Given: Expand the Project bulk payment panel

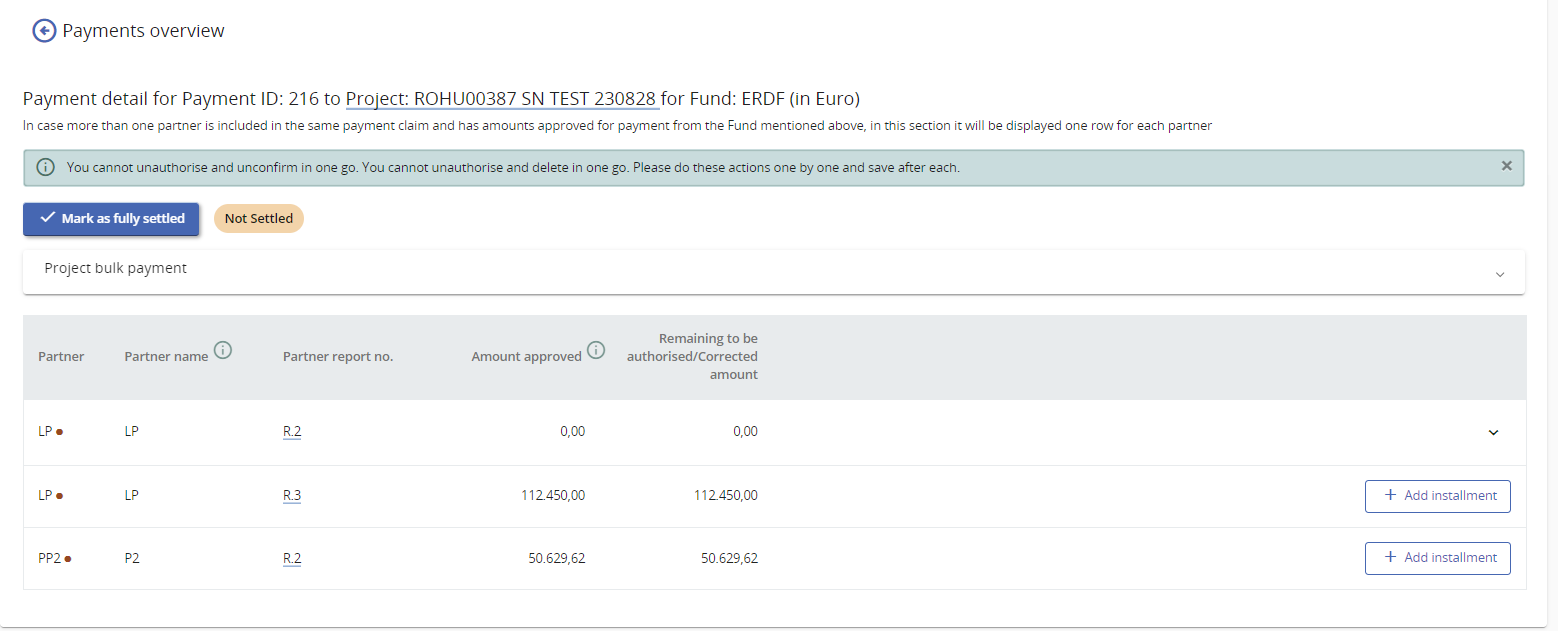Looking at the screenshot, I should point(1499,274).
